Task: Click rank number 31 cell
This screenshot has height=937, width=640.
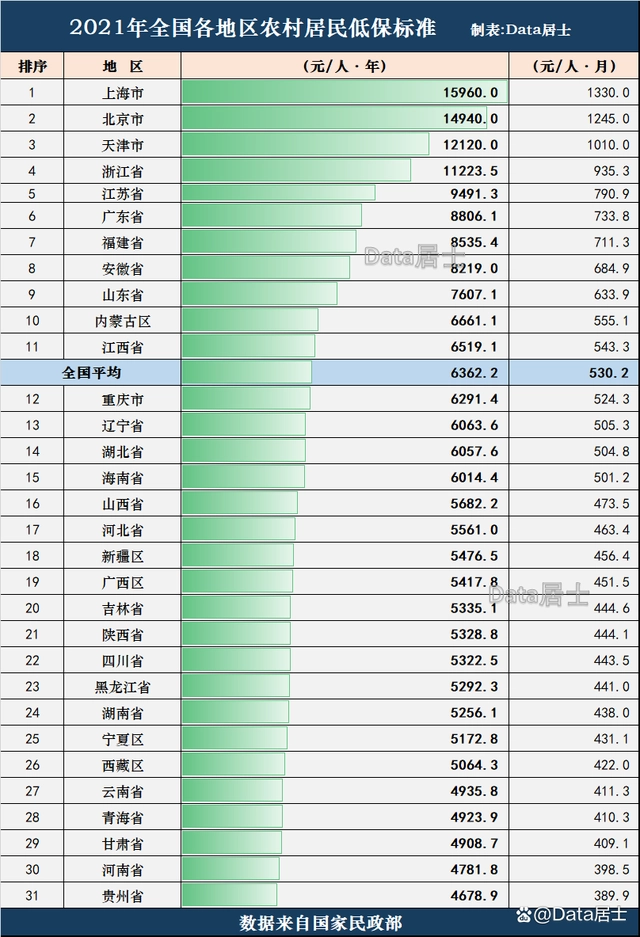Action: pos(32,896)
